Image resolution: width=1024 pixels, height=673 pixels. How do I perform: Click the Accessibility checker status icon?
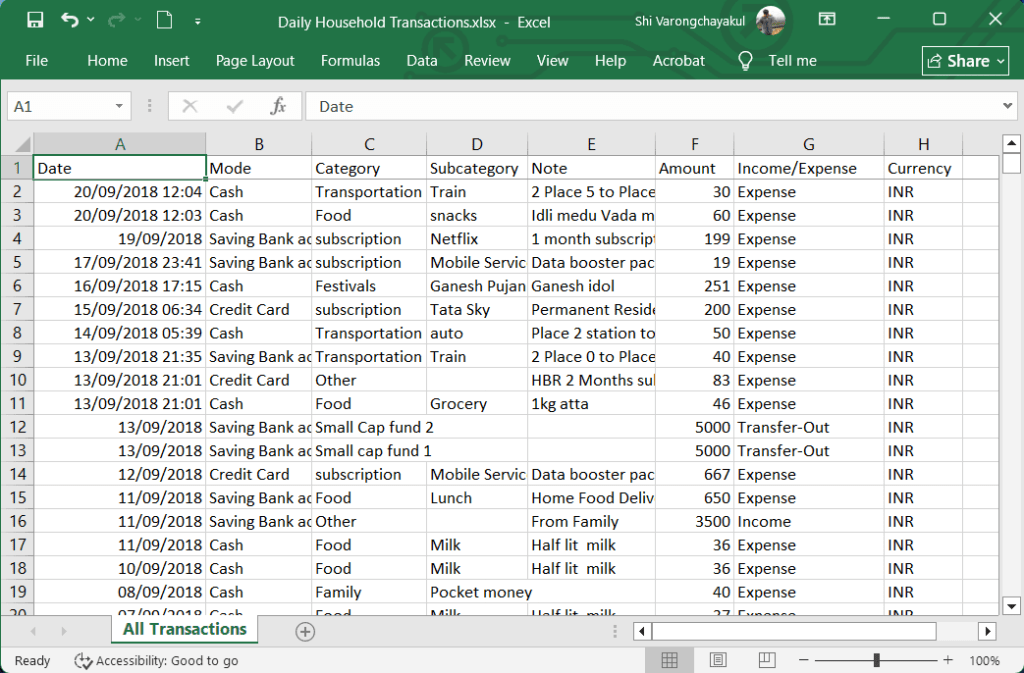coord(84,661)
